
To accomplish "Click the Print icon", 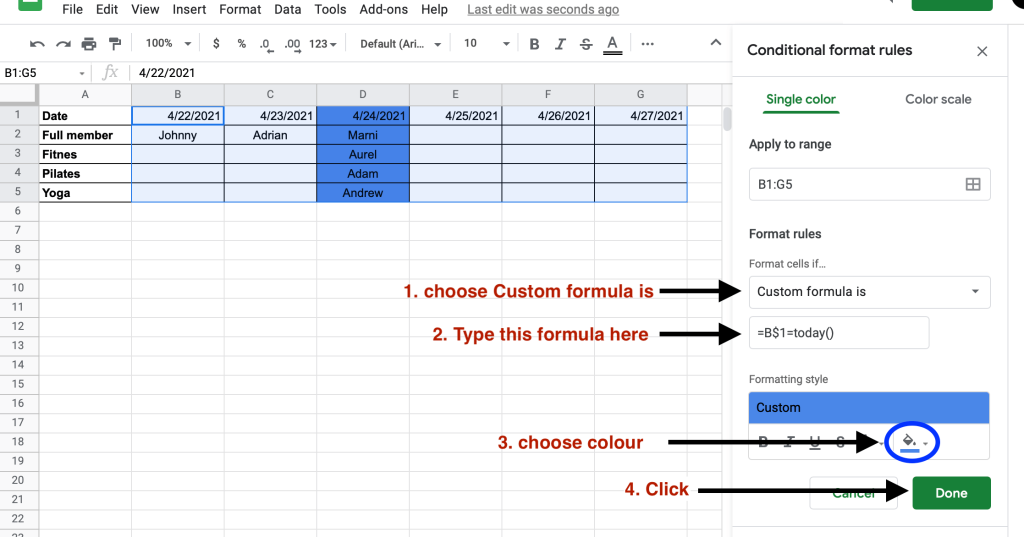I will point(89,44).
